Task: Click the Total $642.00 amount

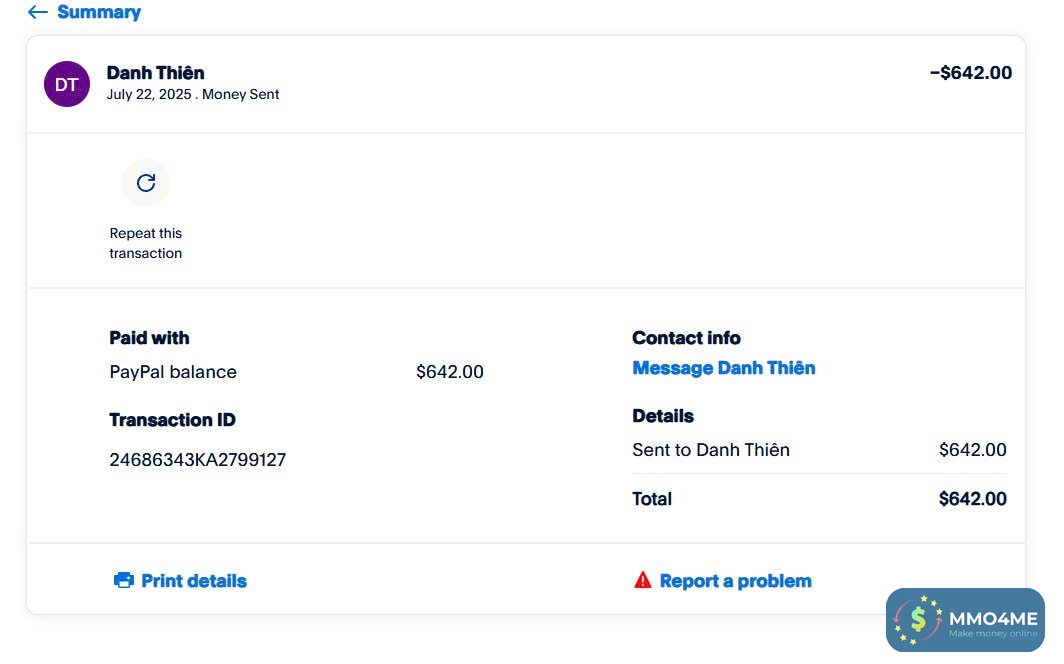Action: point(972,499)
